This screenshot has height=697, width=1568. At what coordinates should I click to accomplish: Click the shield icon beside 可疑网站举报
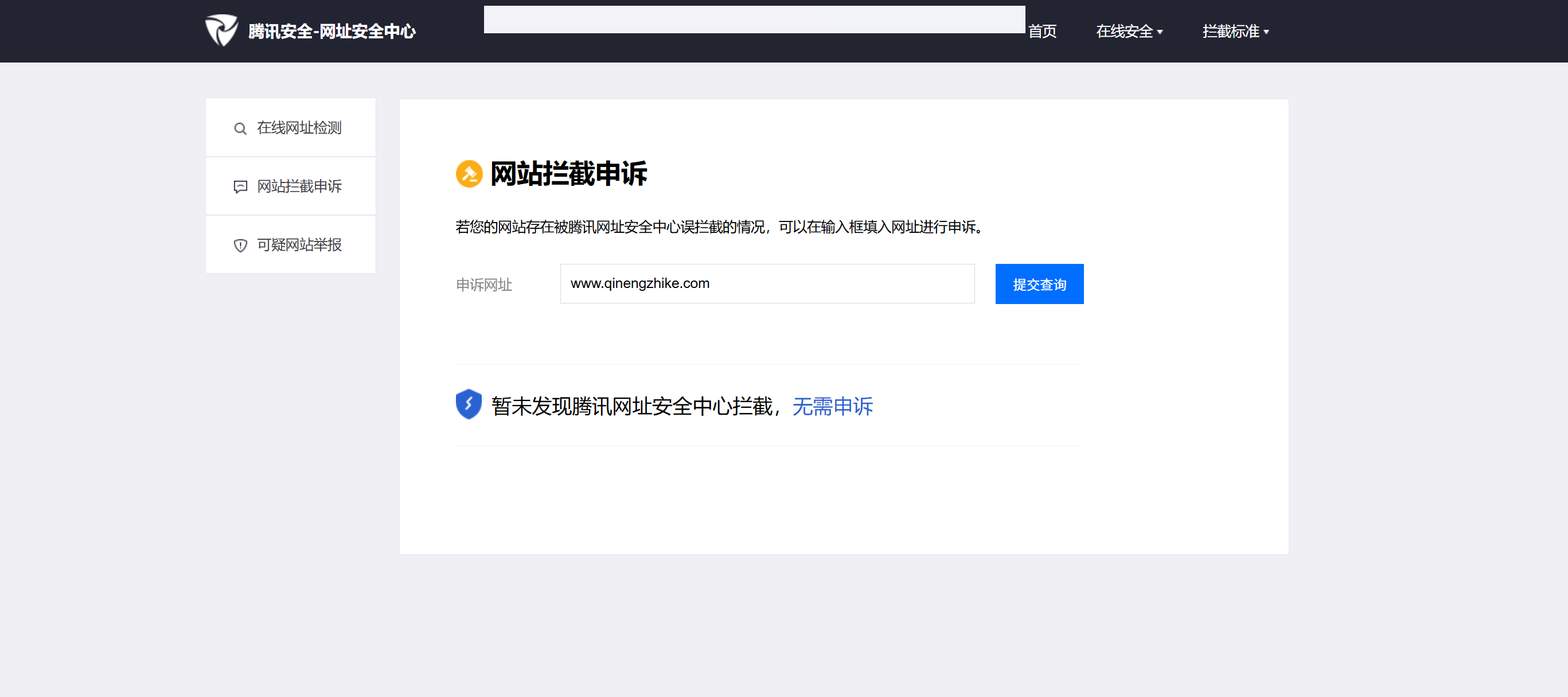click(240, 246)
